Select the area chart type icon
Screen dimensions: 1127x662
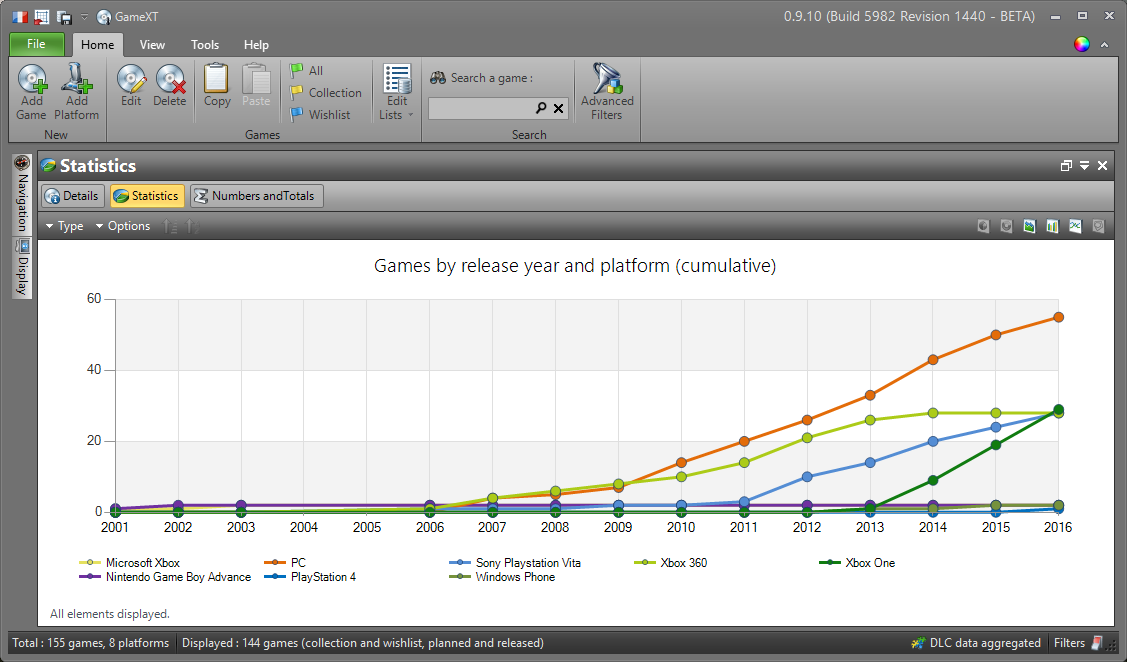click(1029, 226)
